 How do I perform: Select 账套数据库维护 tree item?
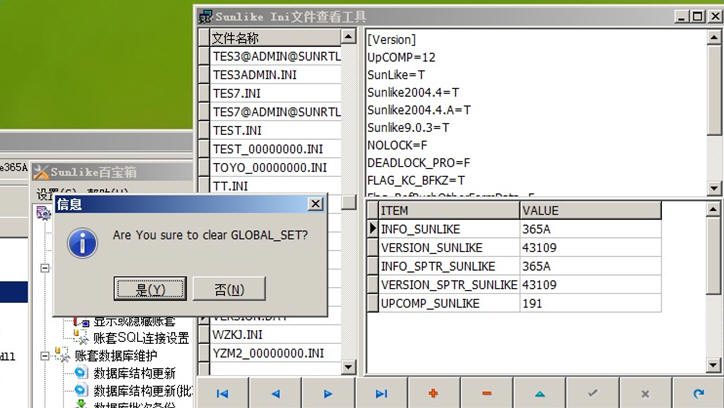[116, 355]
